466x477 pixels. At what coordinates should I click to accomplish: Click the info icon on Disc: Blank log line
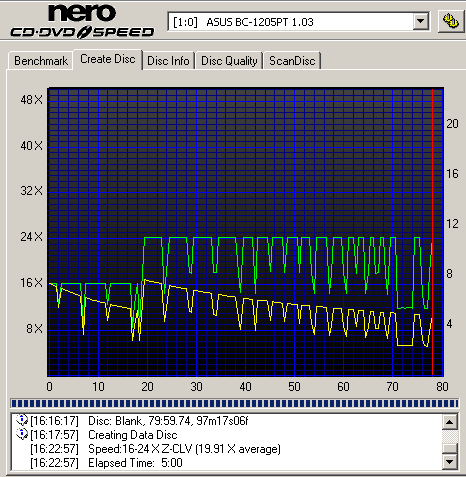[22, 420]
